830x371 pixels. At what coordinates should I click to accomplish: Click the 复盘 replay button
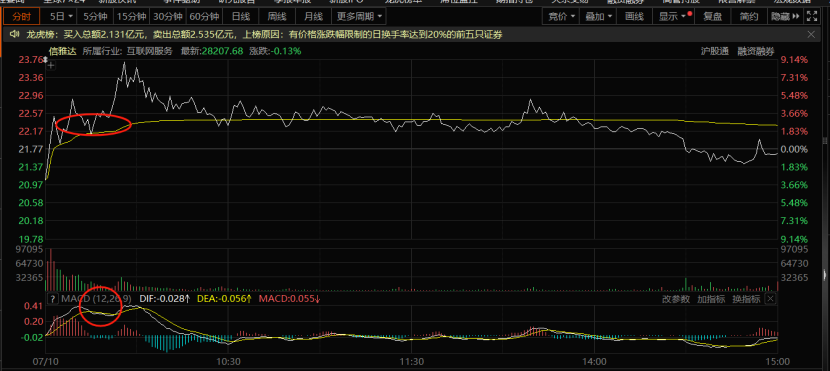tap(712, 16)
